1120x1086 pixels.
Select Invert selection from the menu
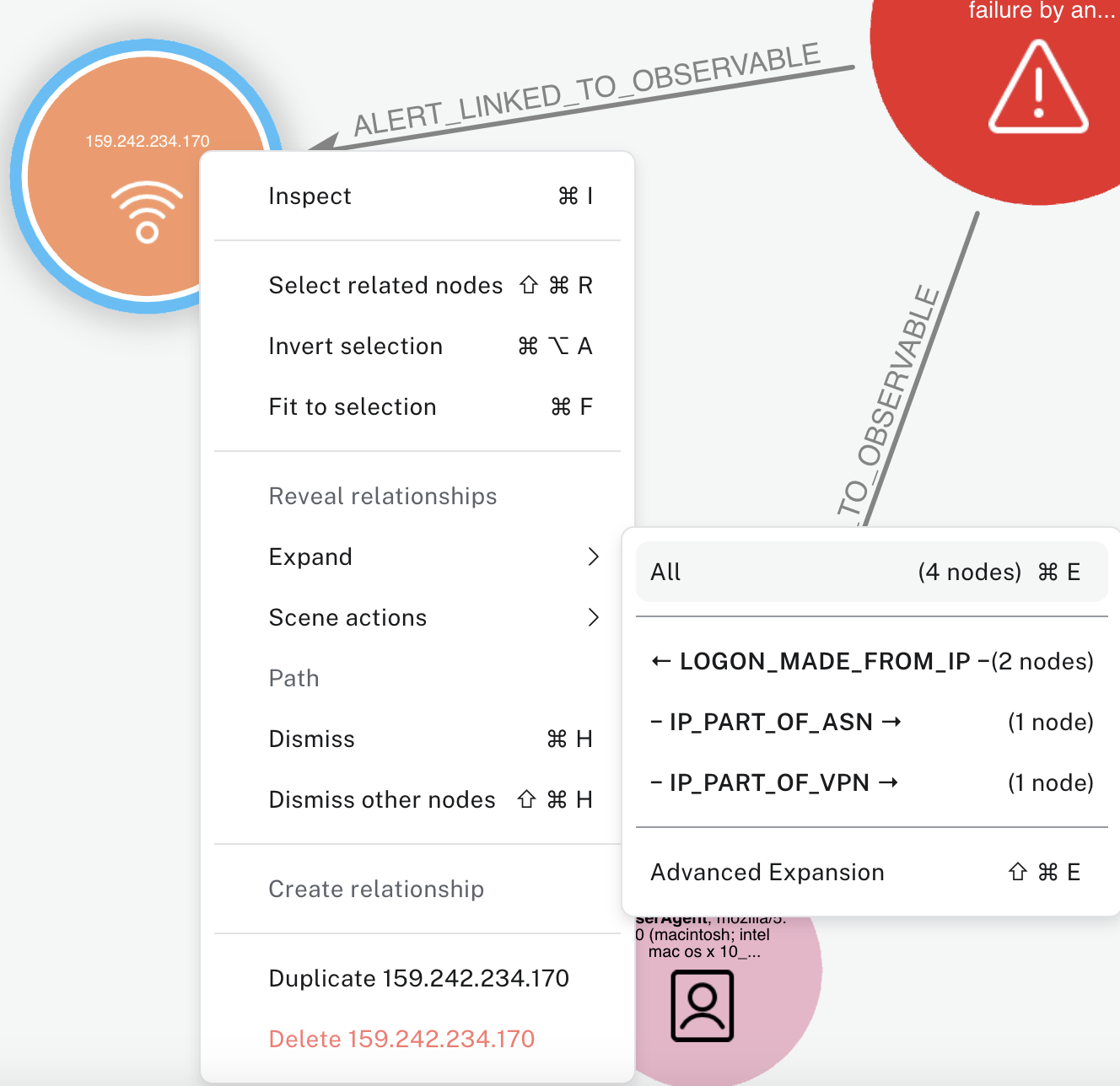355,346
